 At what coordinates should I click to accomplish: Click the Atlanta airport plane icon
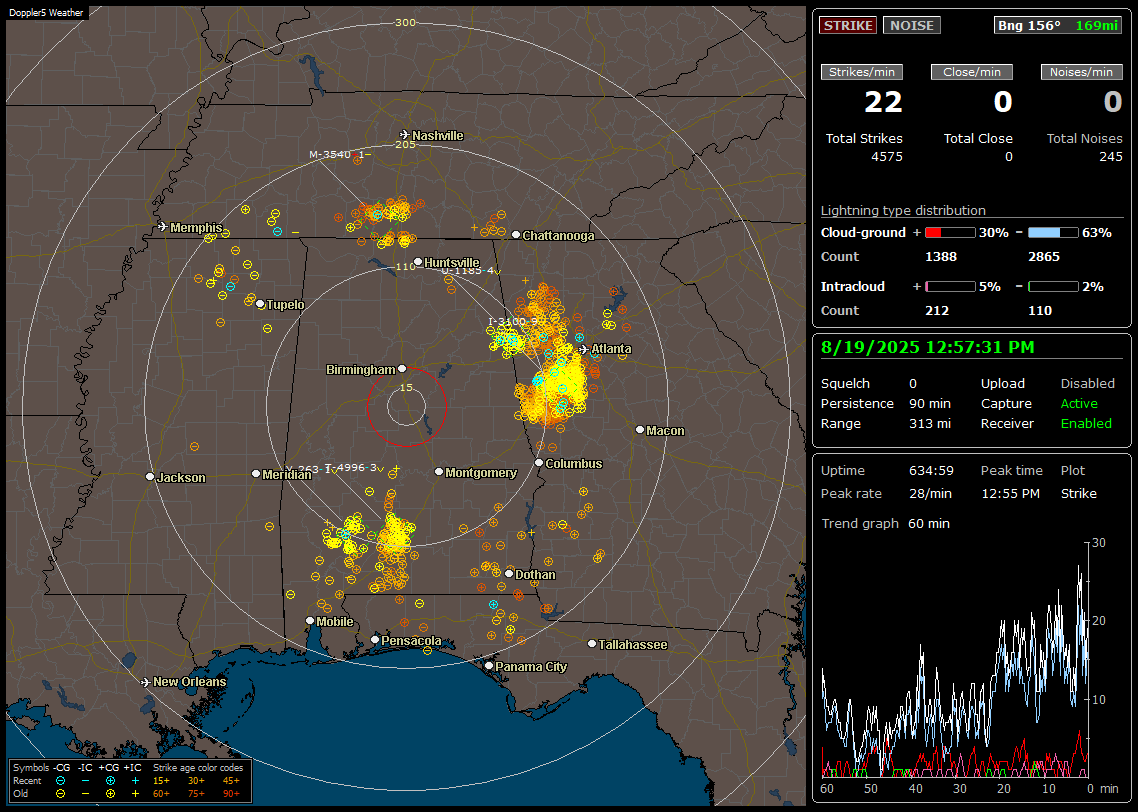[x=584, y=349]
